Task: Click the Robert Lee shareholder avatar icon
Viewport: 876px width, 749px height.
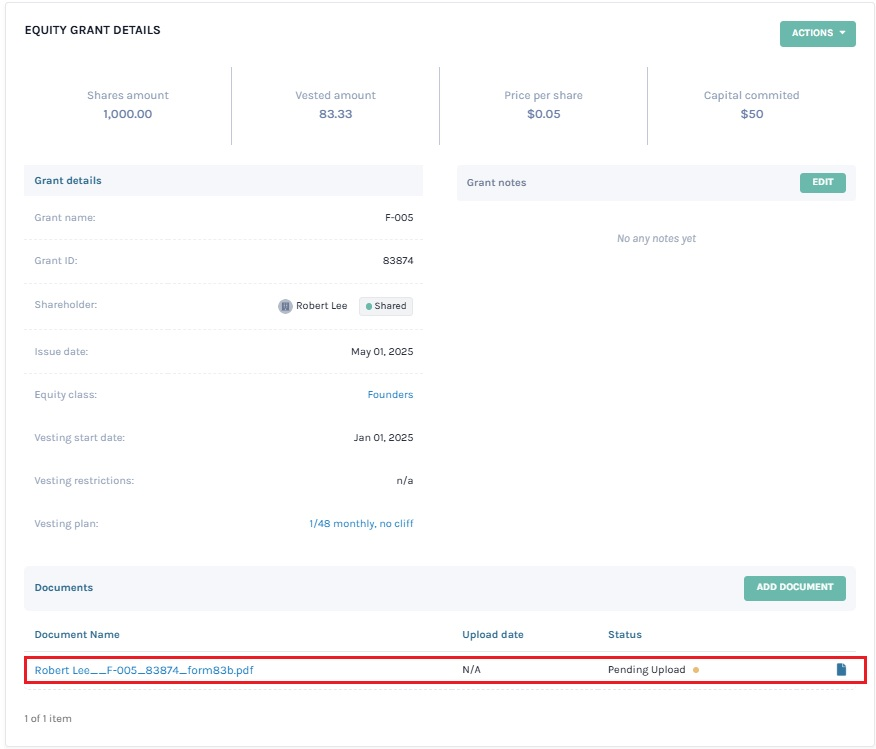Action: pos(285,306)
